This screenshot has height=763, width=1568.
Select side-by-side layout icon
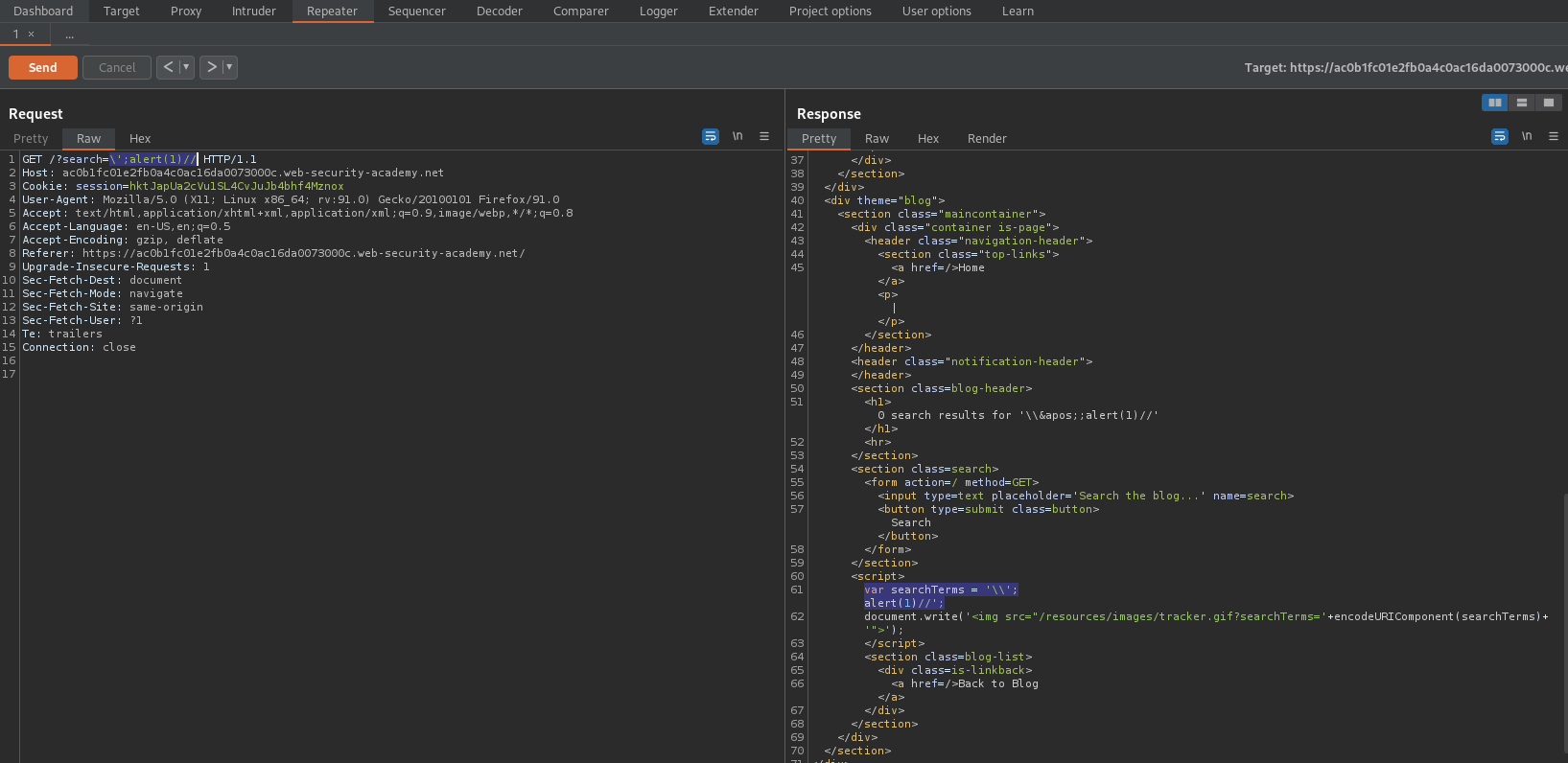pyautogui.click(x=1495, y=103)
